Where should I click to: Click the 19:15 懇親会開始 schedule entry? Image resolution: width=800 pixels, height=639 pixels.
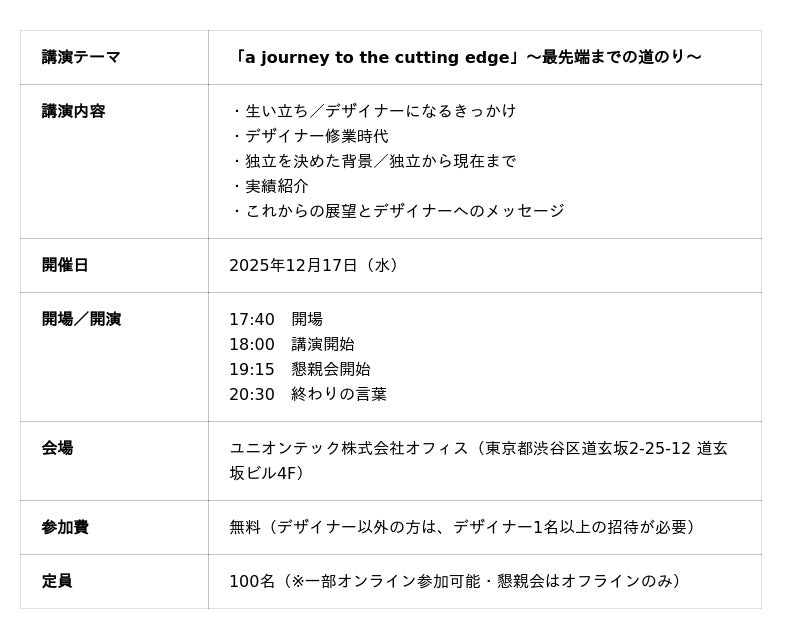(x=300, y=369)
